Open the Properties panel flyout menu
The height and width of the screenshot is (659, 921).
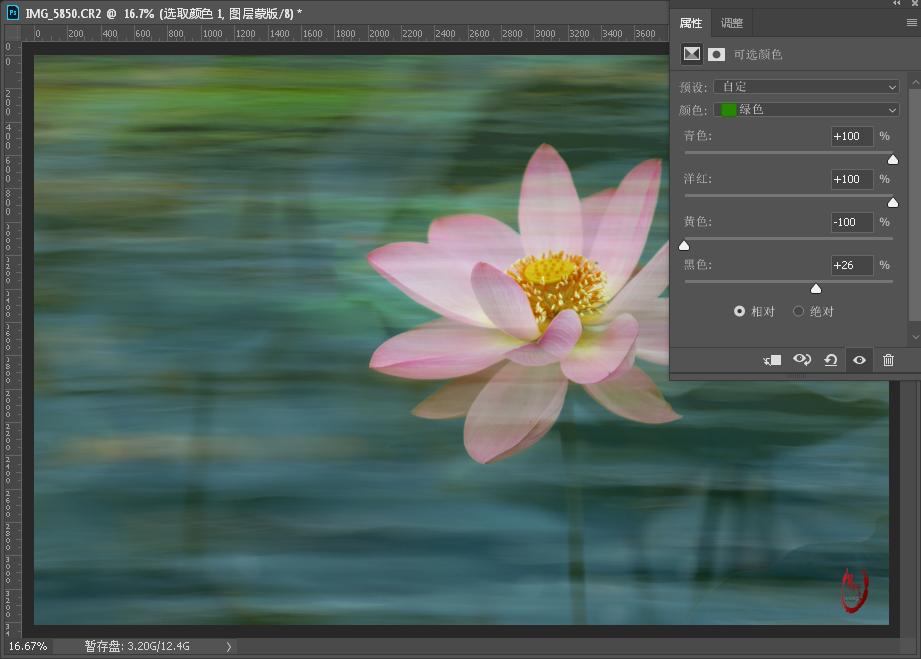[911, 22]
